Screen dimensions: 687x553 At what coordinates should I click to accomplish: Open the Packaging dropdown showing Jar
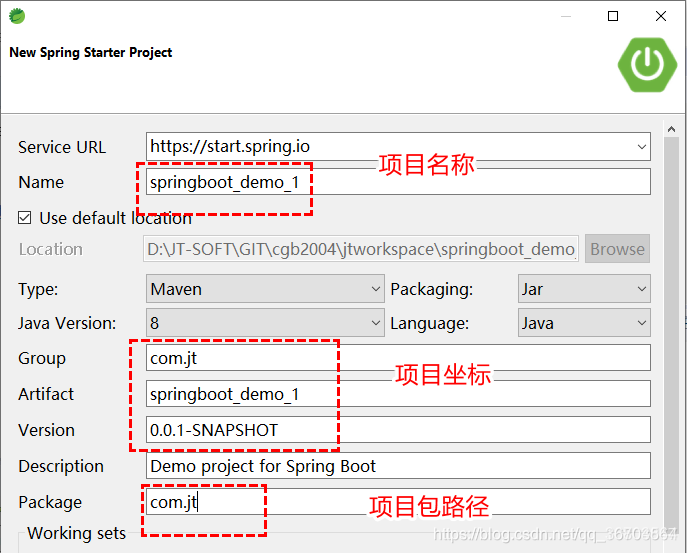[584, 289]
